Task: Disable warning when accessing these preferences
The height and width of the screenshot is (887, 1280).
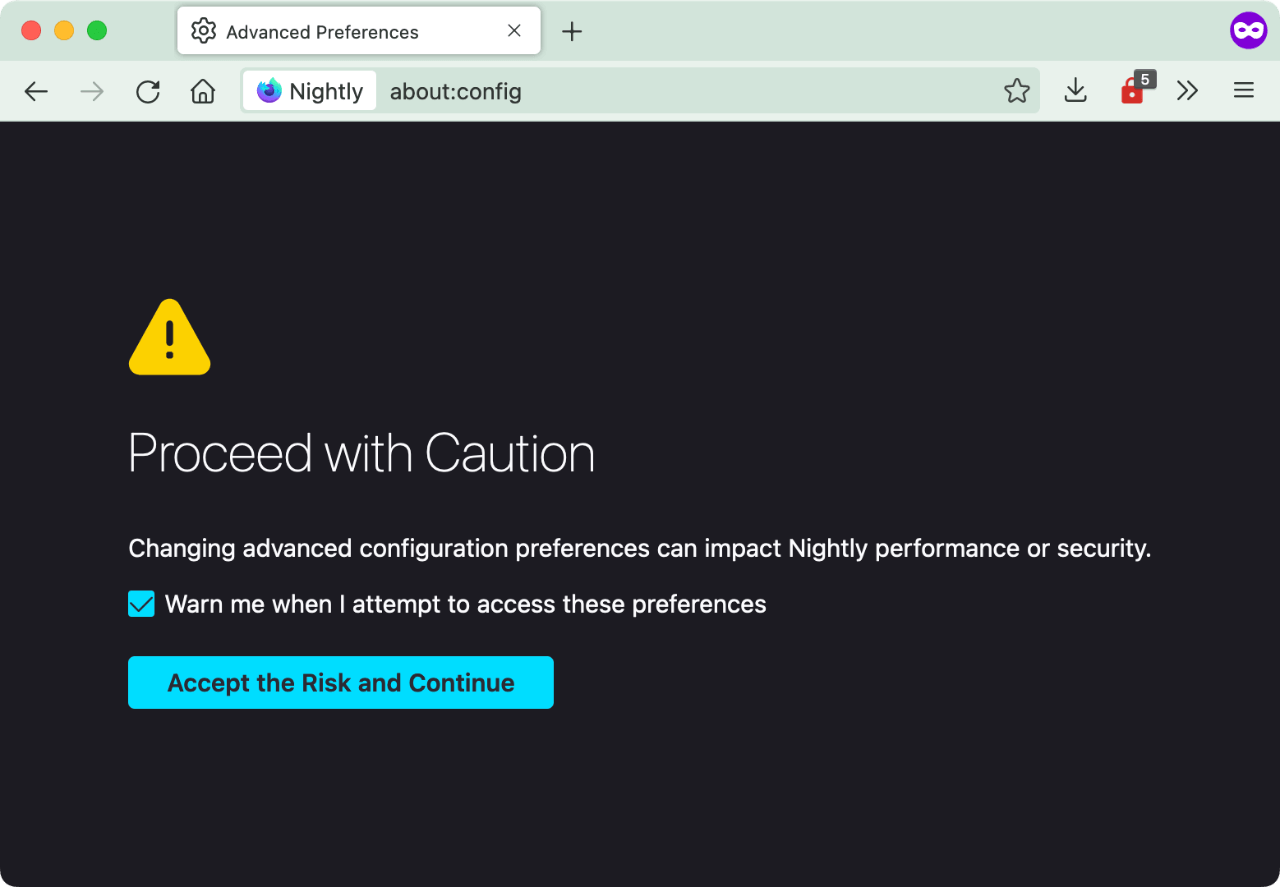Action: pyautogui.click(x=141, y=604)
